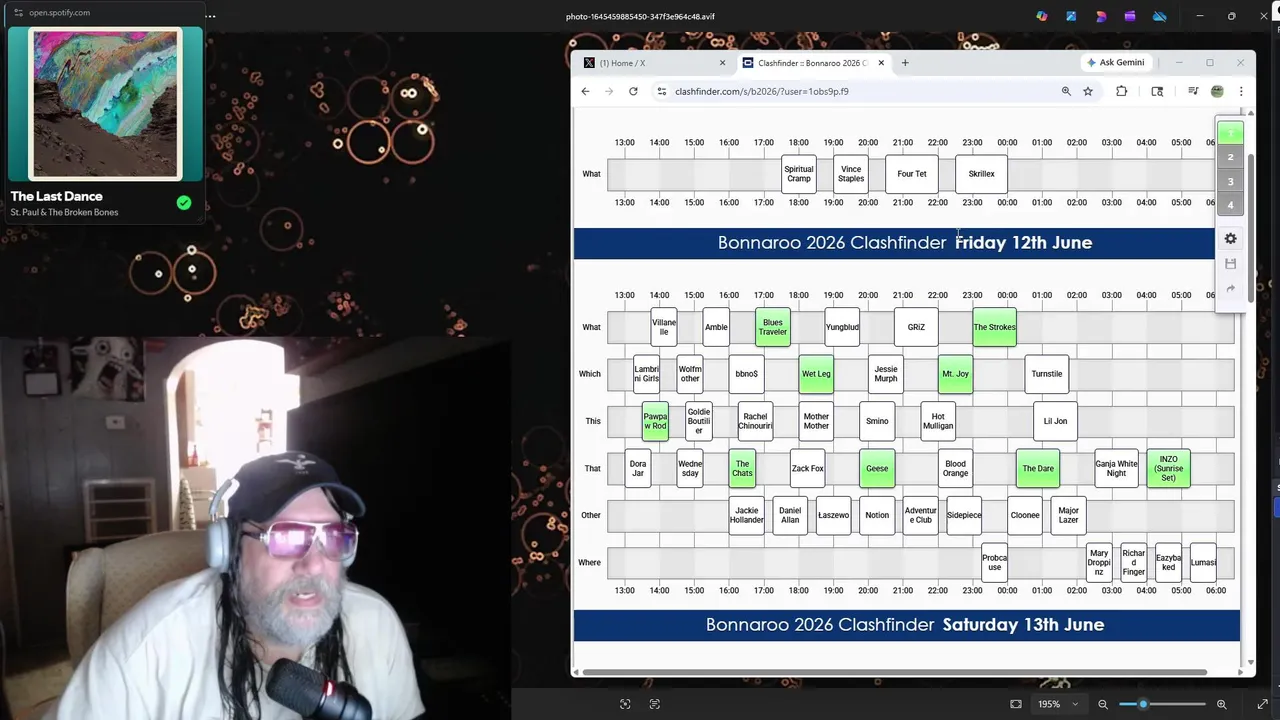Zoom out with Photos magnifier minus
Viewport: 1280px width, 720px height.
1103,704
